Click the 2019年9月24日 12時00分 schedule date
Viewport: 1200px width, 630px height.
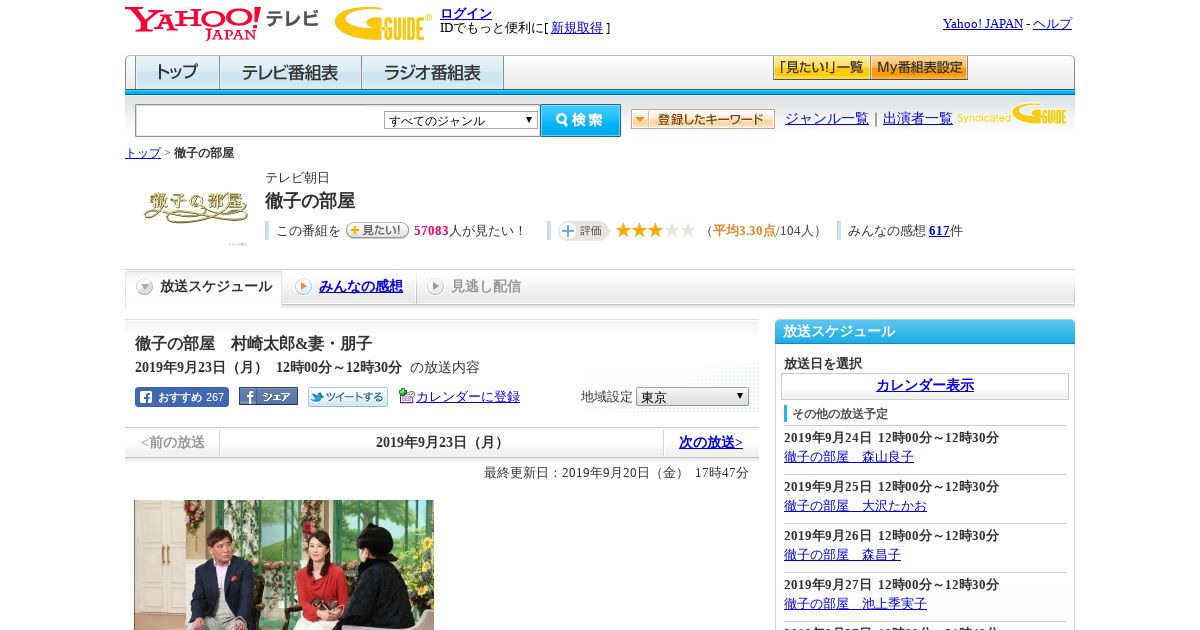[891, 438]
